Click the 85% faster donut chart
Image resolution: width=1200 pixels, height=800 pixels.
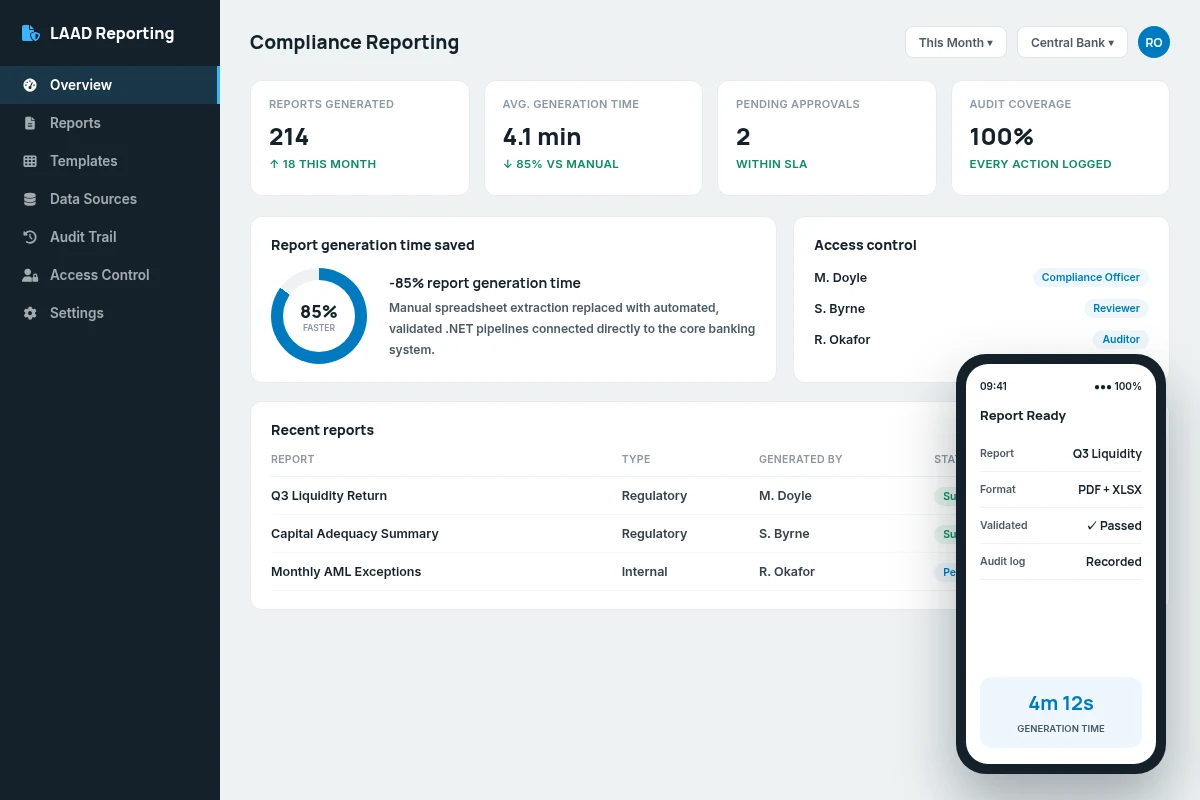coord(319,316)
